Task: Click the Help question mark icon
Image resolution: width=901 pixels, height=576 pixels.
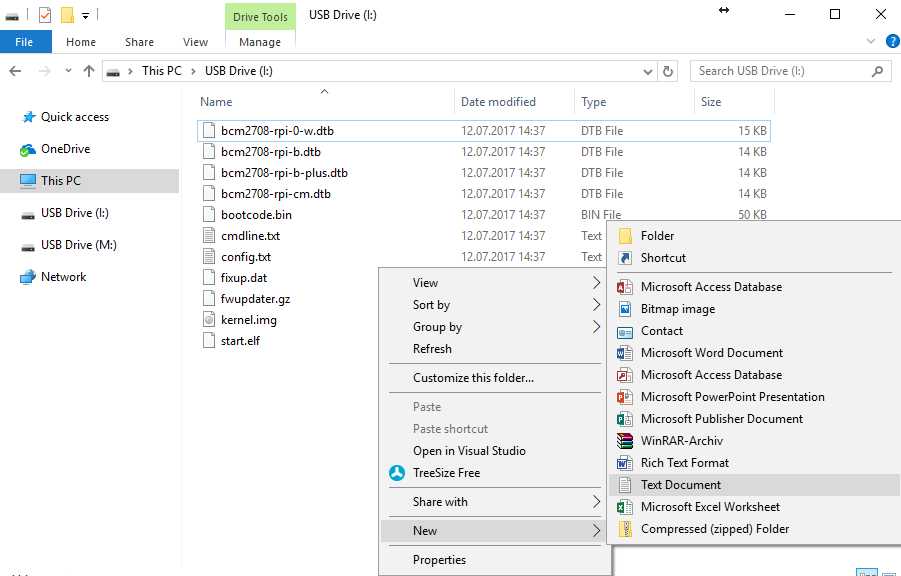Action: [x=893, y=41]
